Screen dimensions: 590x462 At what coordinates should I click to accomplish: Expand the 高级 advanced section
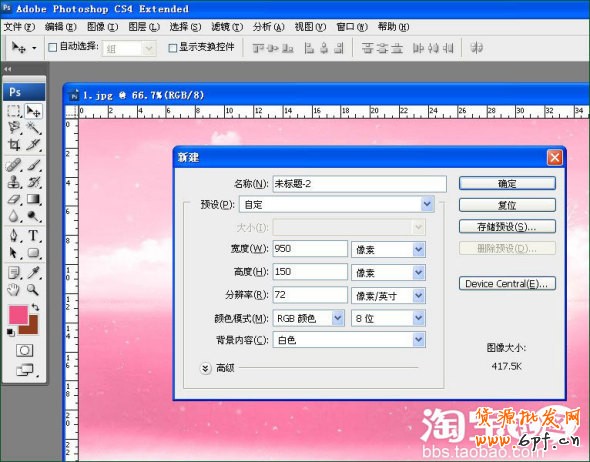pyautogui.click(x=205, y=368)
